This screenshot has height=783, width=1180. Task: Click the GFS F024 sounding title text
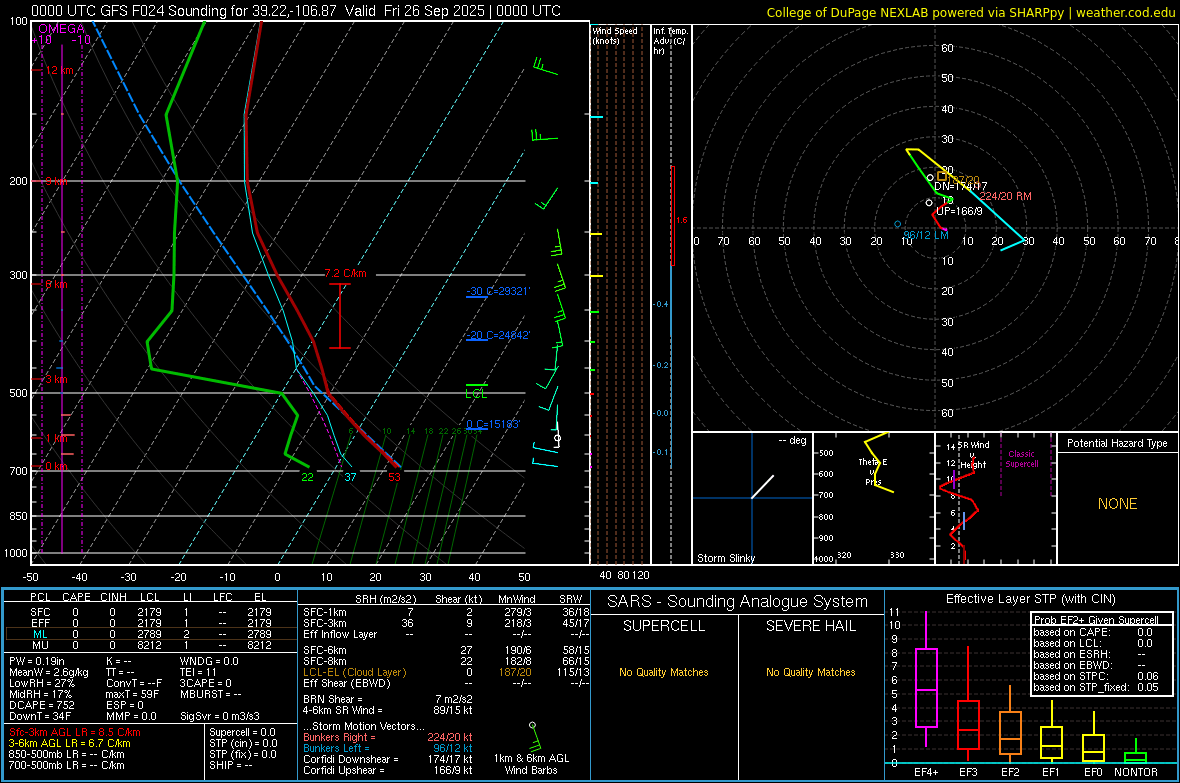296,11
